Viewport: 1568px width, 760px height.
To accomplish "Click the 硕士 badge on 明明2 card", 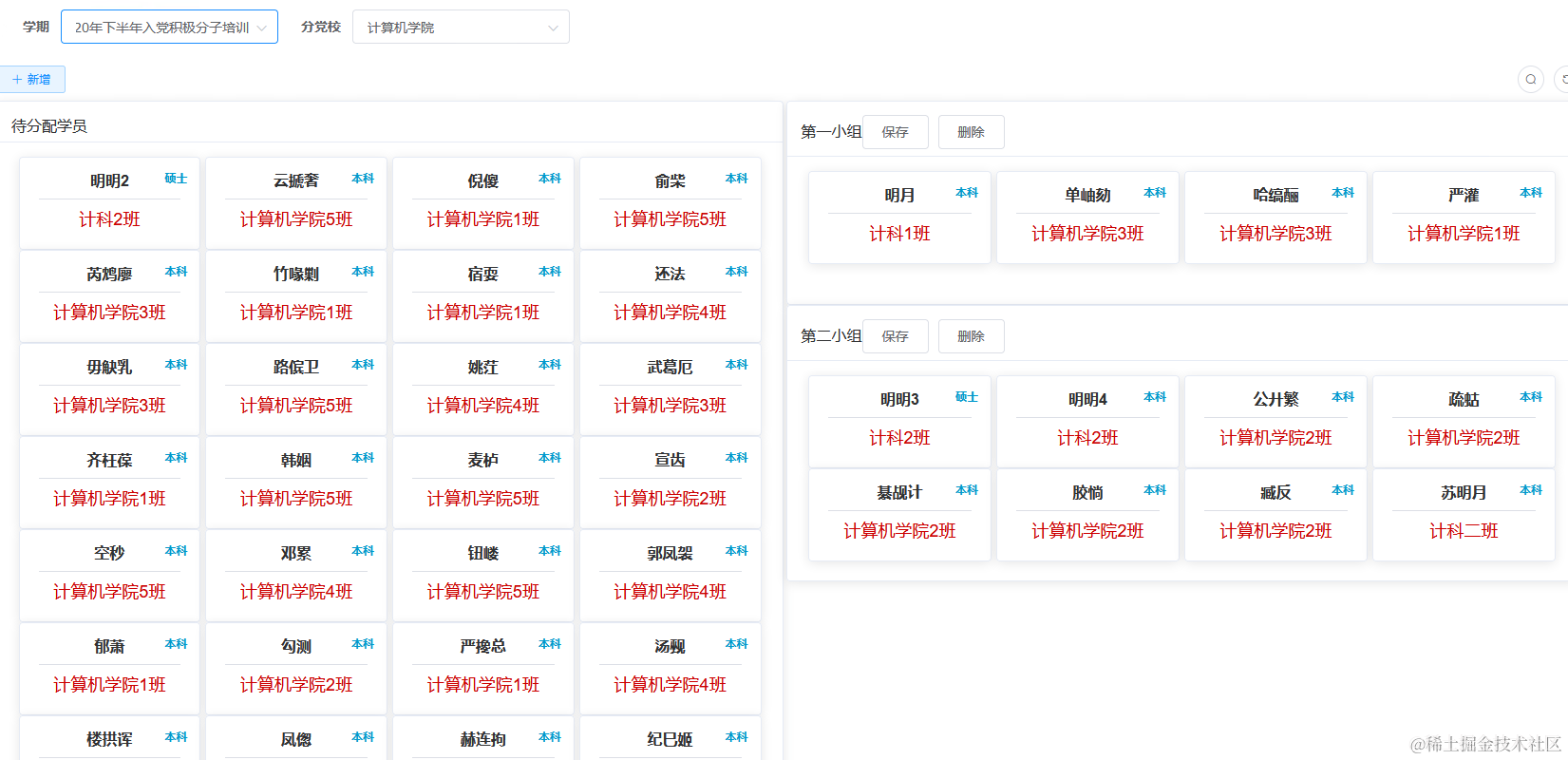I will tap(176, 179).
